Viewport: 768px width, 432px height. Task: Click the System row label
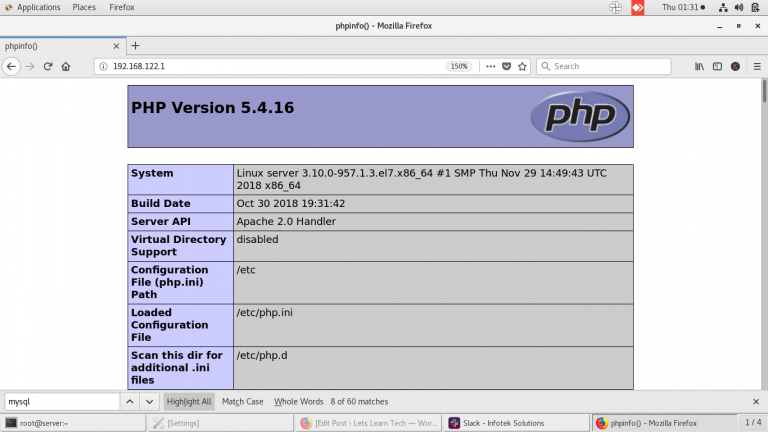[152, 173]
